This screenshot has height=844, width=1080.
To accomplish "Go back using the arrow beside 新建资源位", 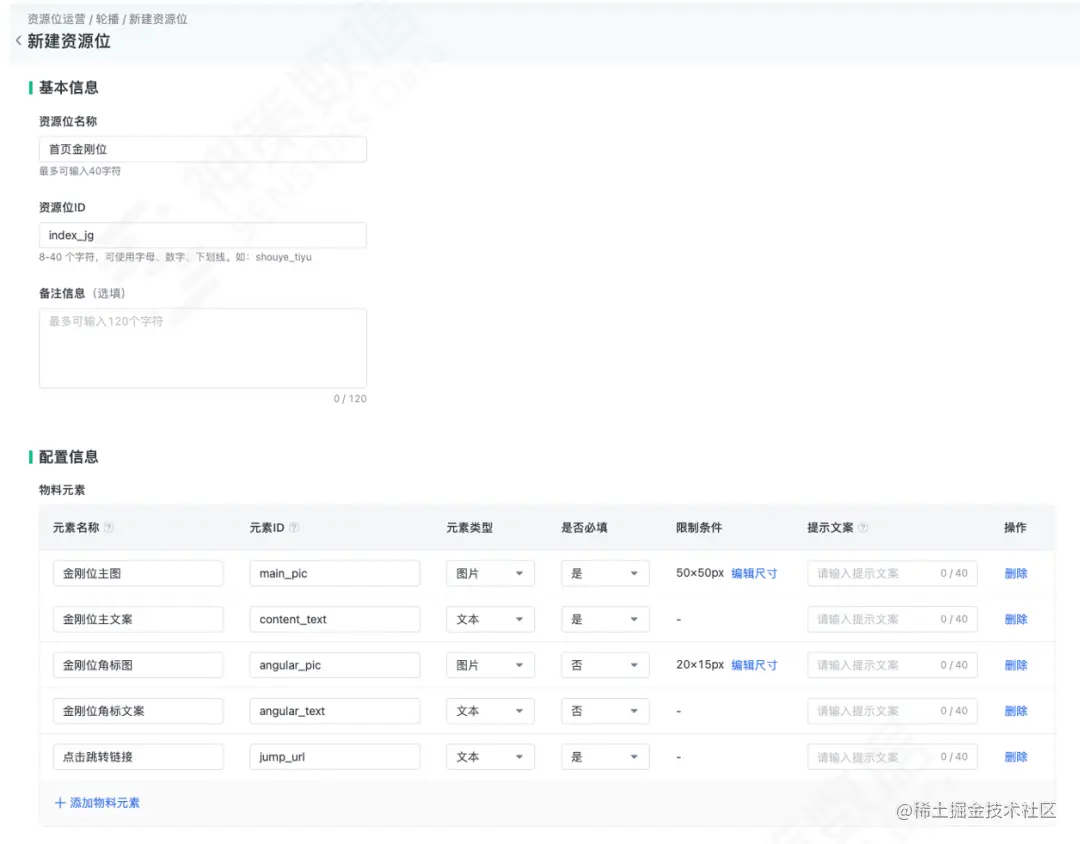I will coord(19,41).
